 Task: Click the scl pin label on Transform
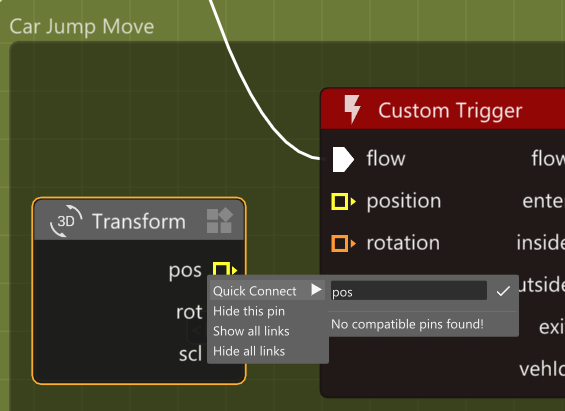point(191,354)
